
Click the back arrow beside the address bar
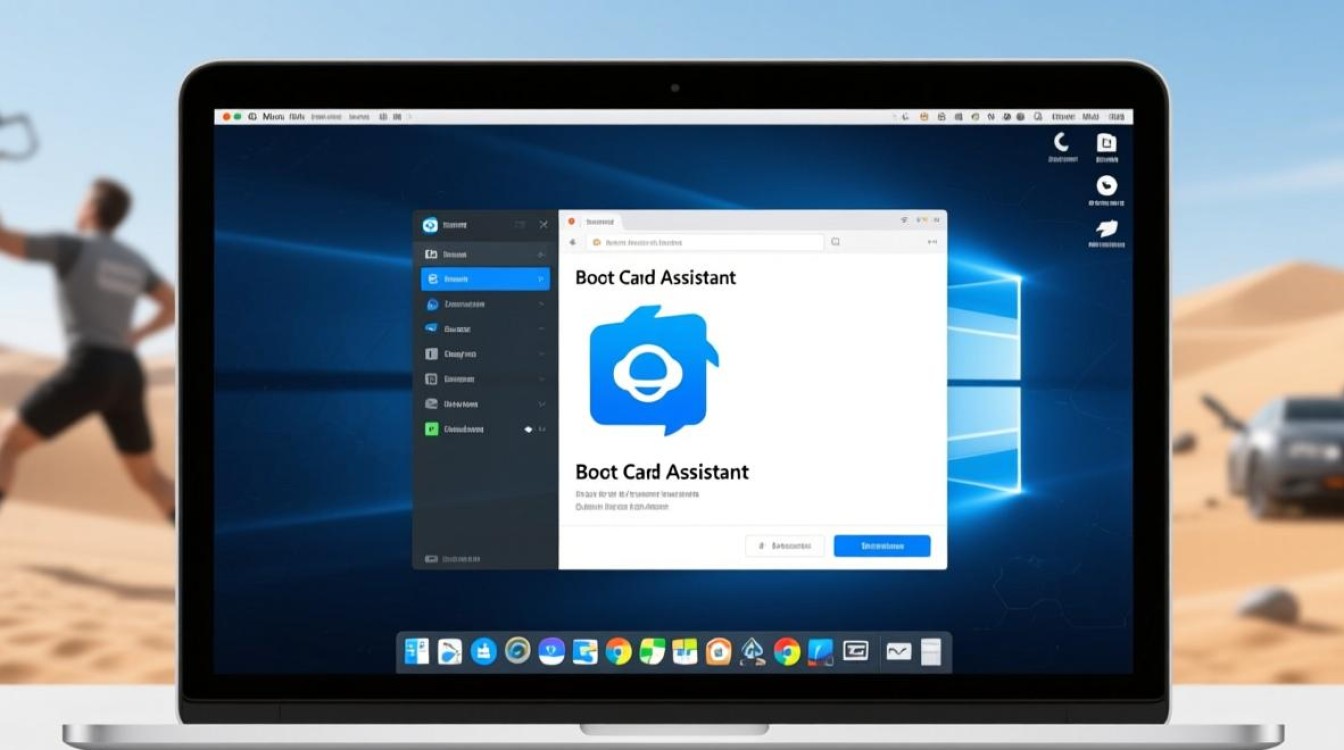point(572,242)
